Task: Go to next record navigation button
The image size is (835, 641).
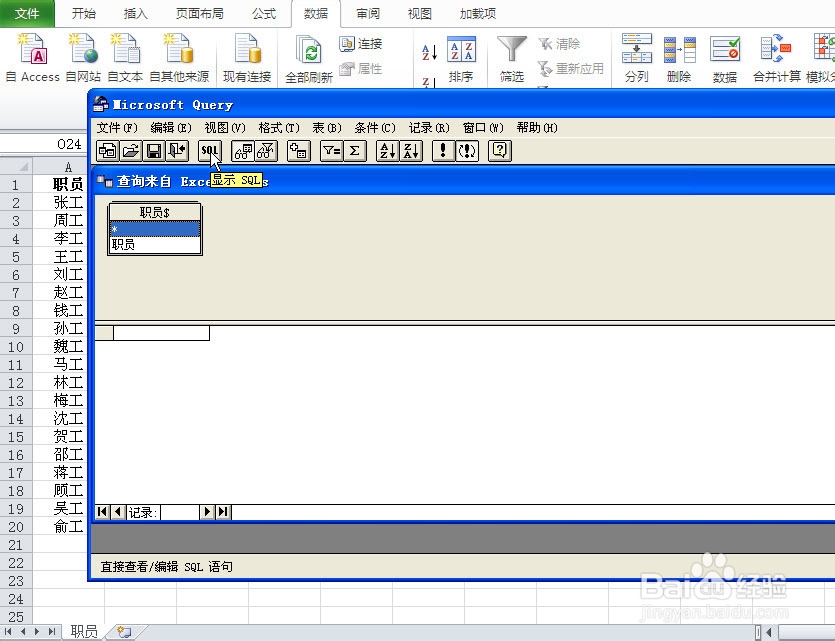Action: (x=207, y=512)
